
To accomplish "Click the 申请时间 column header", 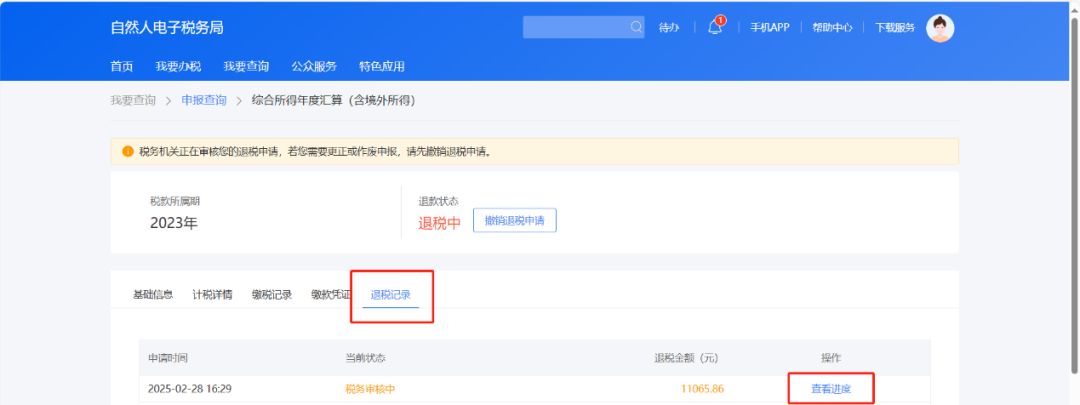I will point(168,358).
